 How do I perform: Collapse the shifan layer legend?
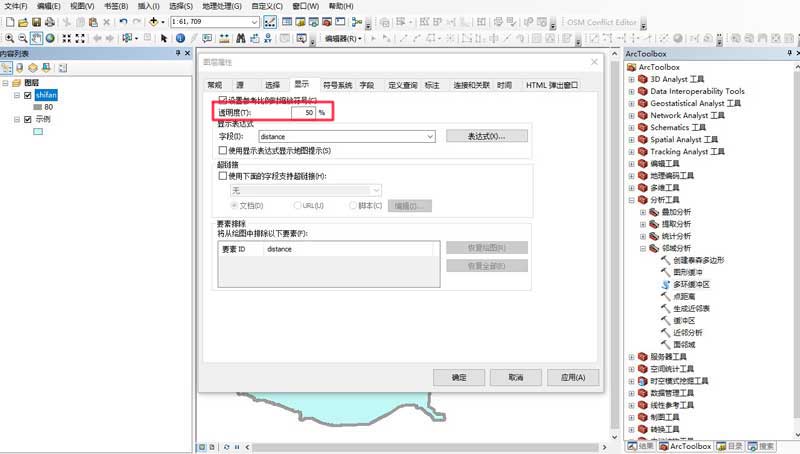[x=17, y=95]
